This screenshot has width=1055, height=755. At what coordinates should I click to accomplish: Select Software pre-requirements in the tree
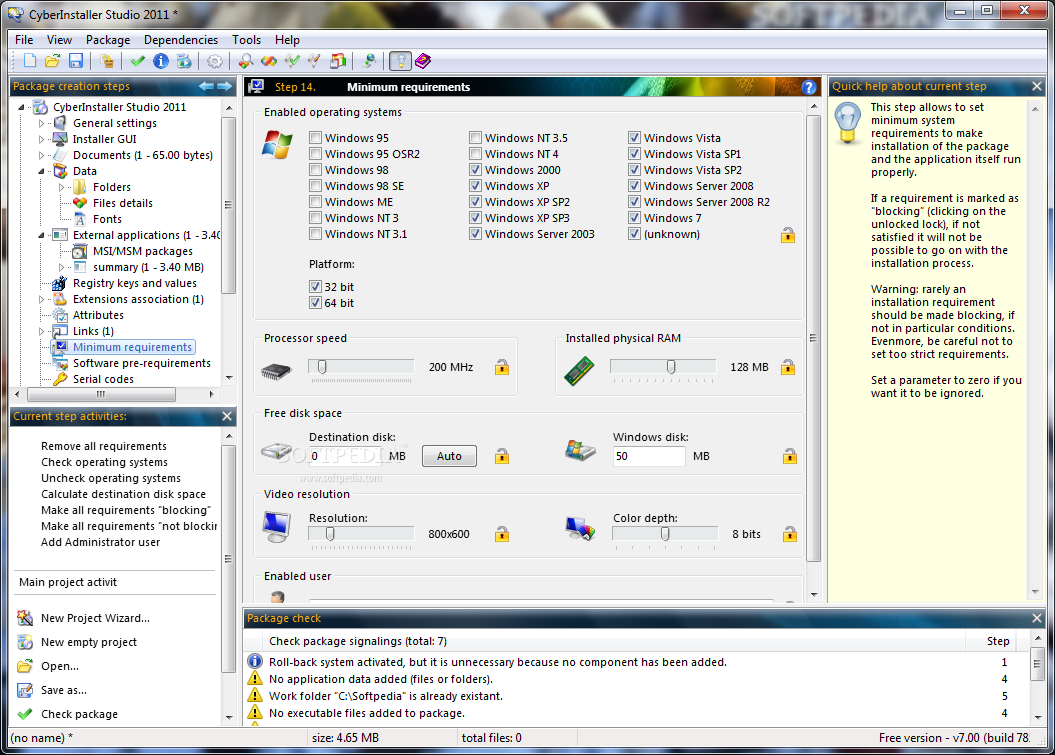(x=141, y=363)
